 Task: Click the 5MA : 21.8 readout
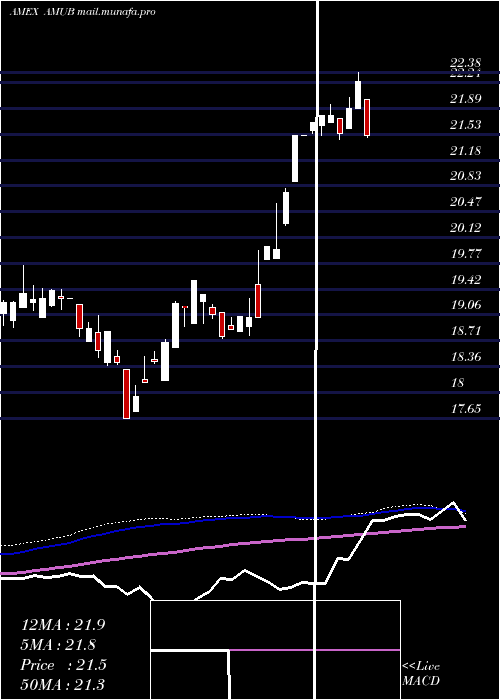pos(59,645)
